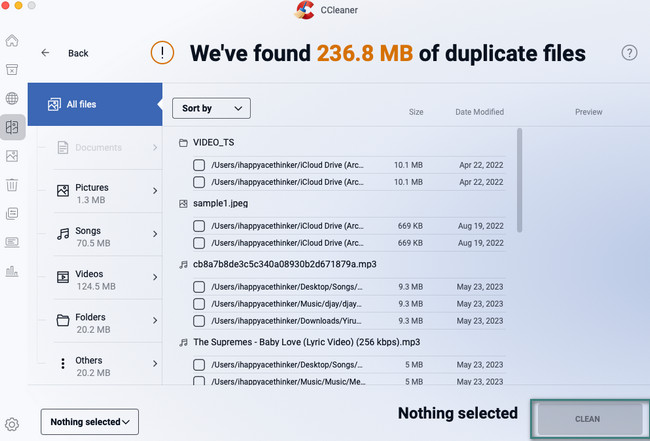650x441 pixels.
Task: Click cb8a7b8de3c5c340a08930b2d671879a.mp3 title
Action: (285, 264)
